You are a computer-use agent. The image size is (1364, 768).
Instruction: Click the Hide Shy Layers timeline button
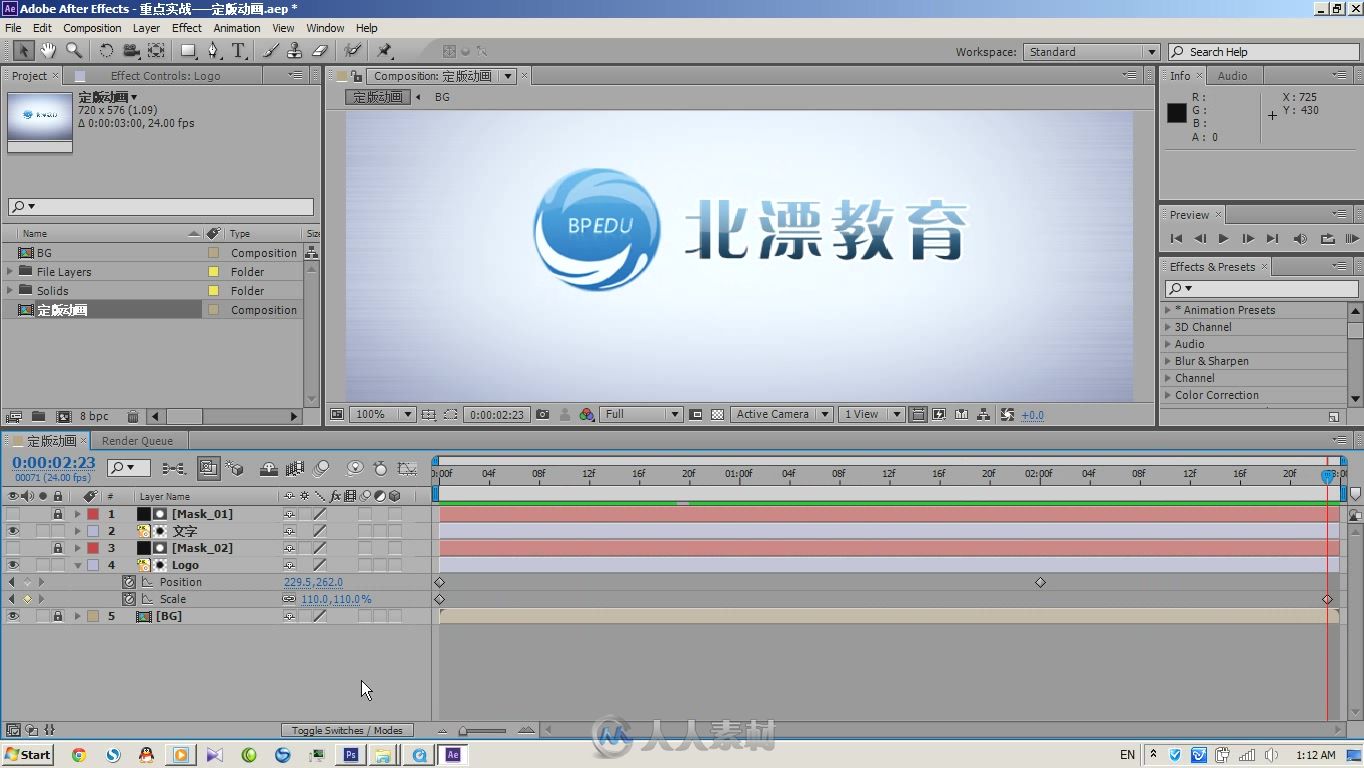coord(268,468)
